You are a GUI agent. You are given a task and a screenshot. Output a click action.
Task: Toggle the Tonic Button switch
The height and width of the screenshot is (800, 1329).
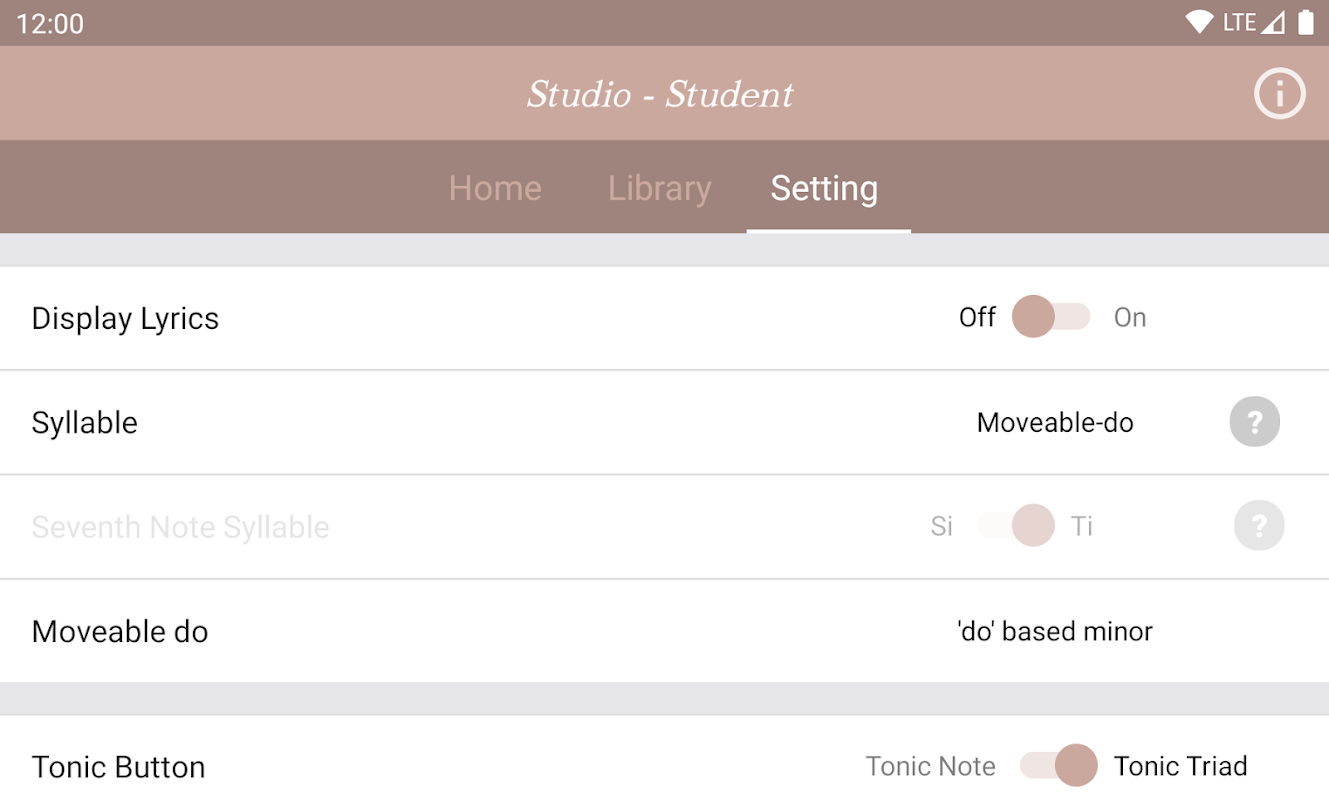click(x=1058, y=766)
